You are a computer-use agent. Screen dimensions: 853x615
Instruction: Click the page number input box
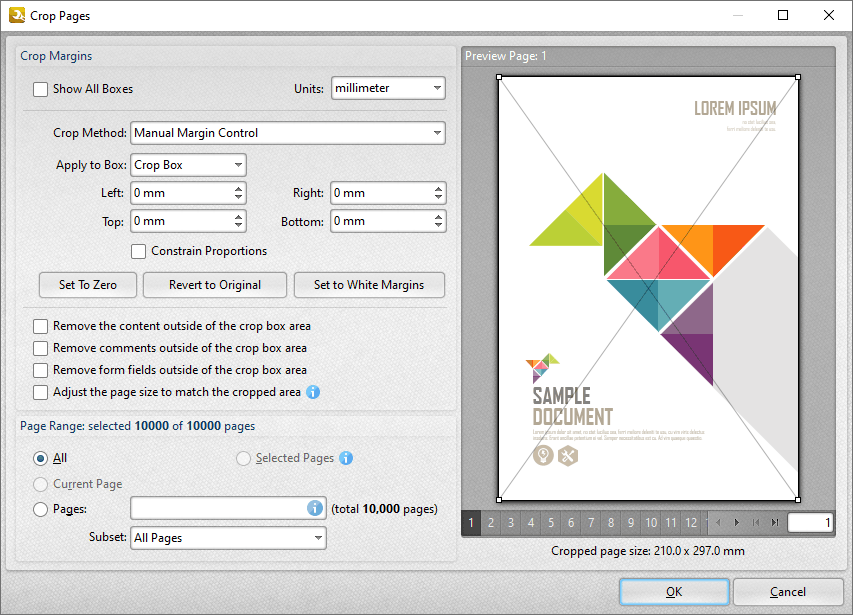[x=810, y=522]
